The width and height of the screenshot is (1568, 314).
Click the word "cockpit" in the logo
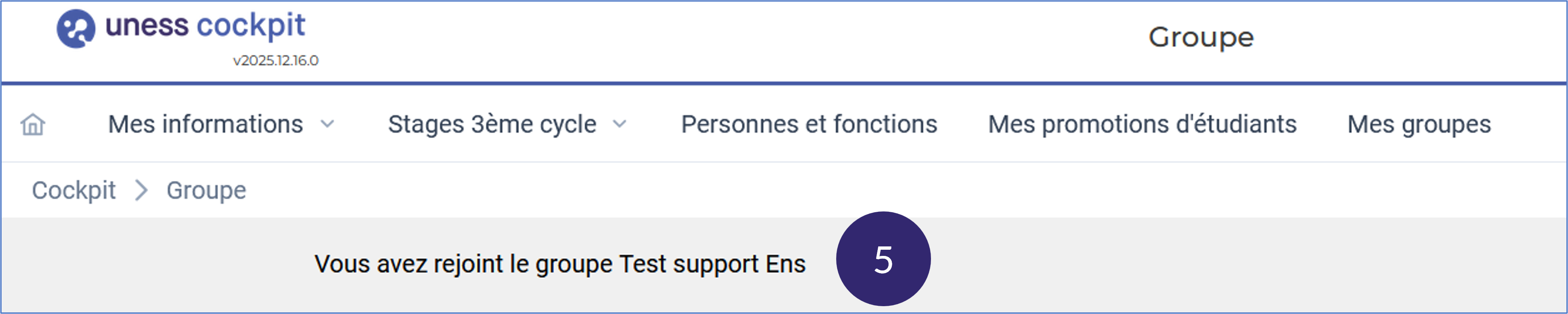[251, 26]
